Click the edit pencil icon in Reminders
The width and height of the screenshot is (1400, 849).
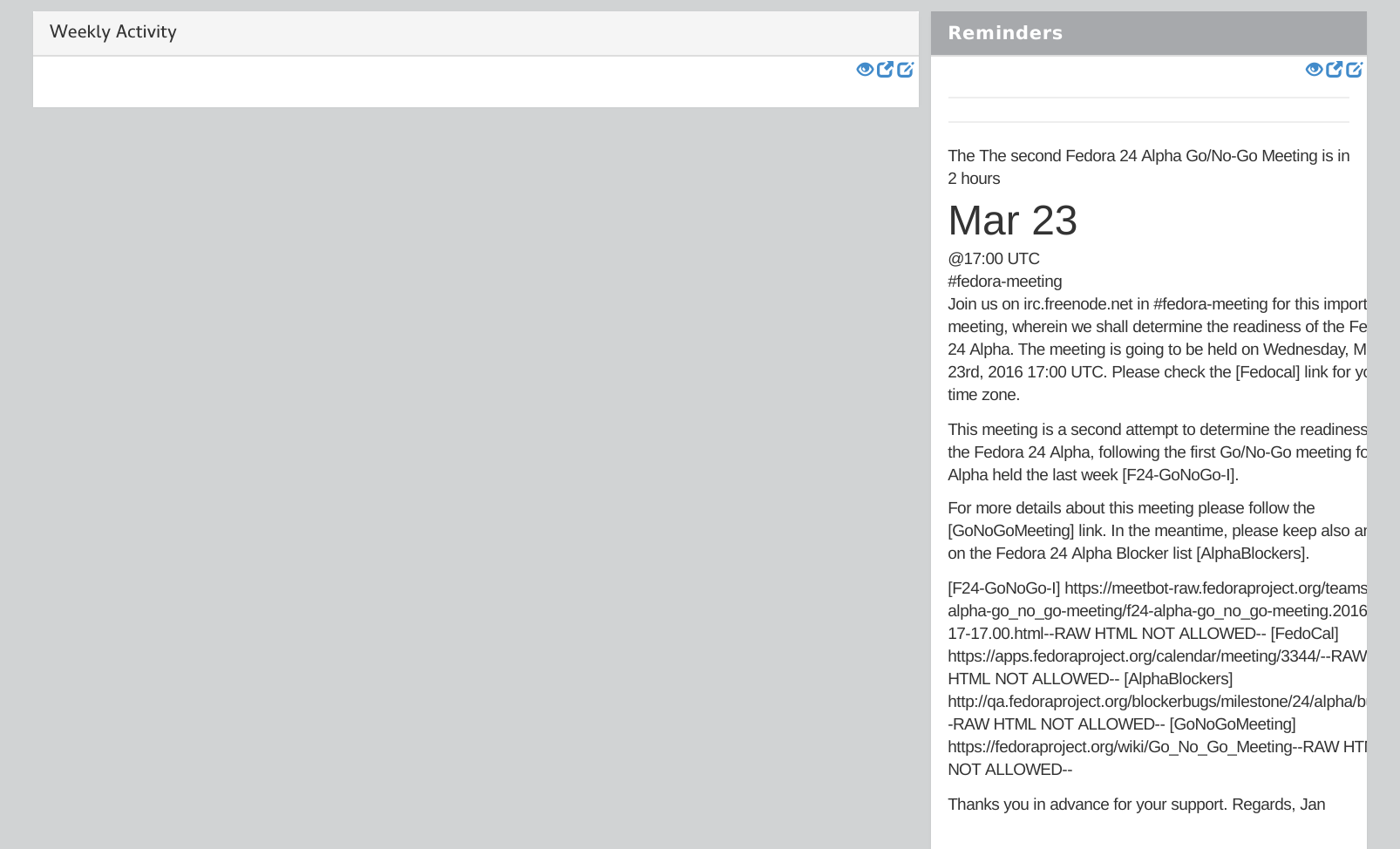pyautogui.click(x=1355, y=70)
